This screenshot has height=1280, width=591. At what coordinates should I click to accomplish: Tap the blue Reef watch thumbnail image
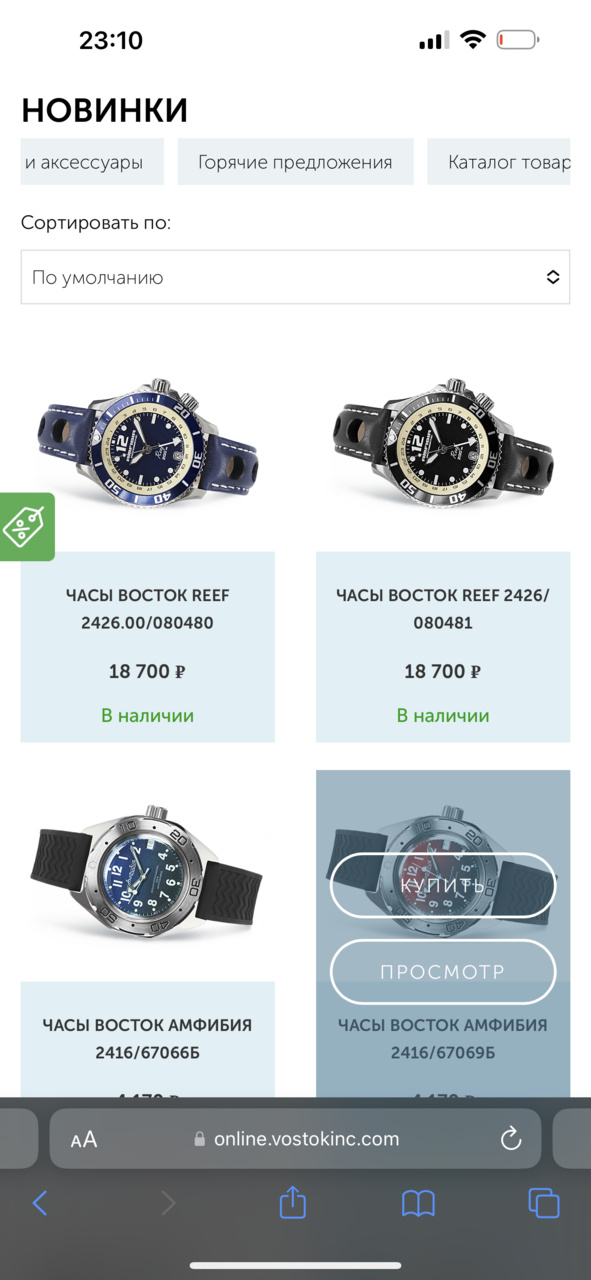click(148, 441)
